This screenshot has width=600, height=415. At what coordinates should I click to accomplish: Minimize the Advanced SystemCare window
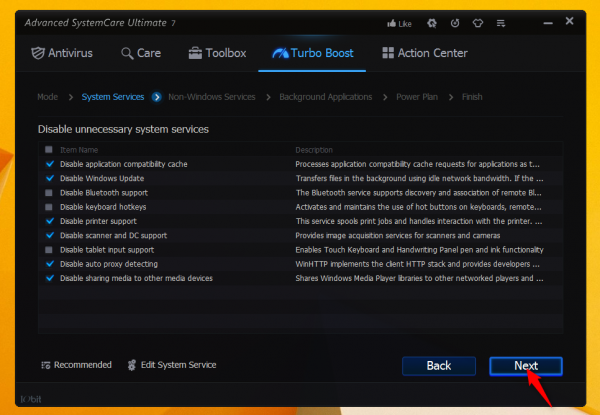pos(548,23)
